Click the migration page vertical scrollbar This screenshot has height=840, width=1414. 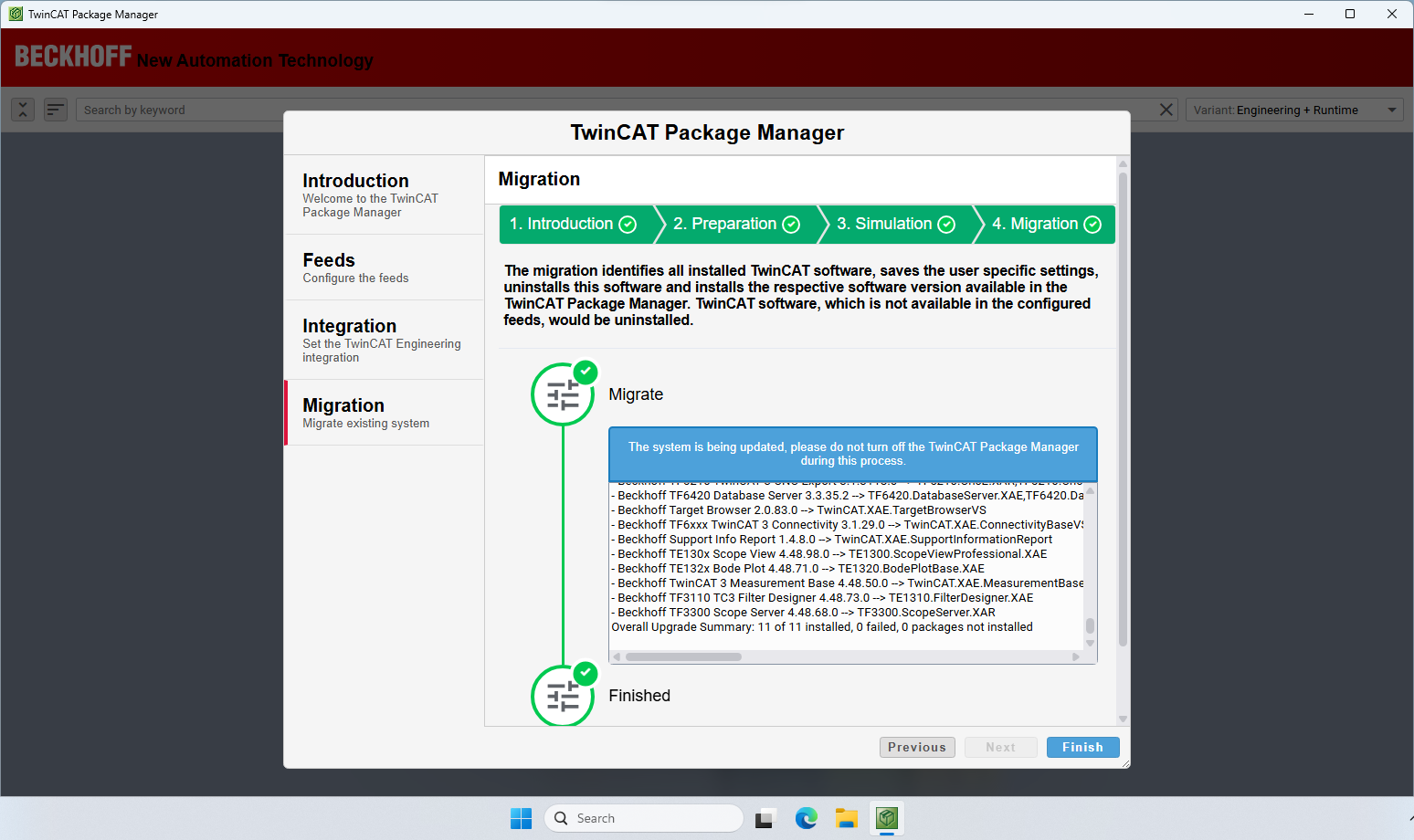(1123, 411)
